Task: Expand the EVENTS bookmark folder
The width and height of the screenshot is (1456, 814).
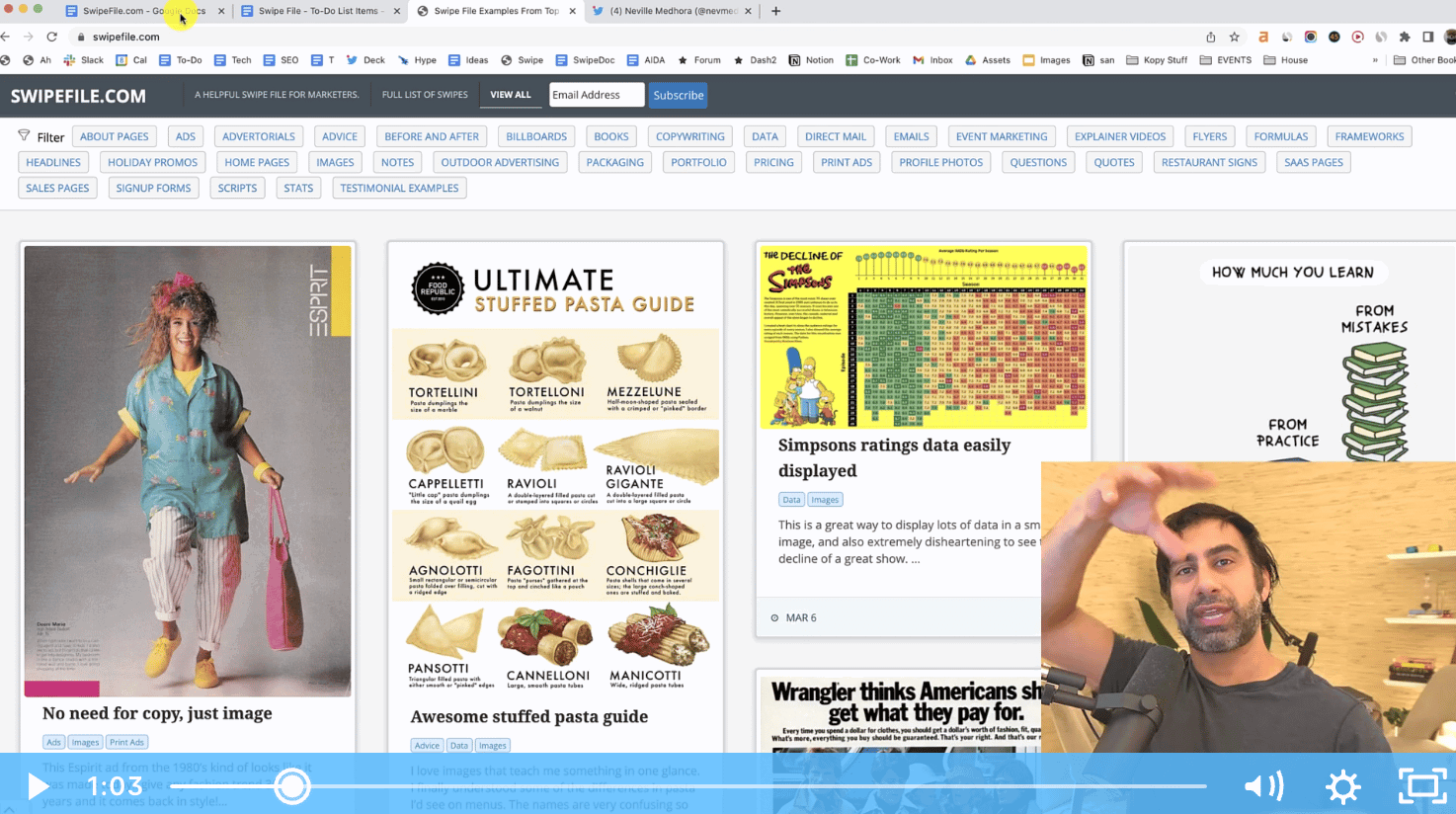Action: click(x=1225, y=60)
